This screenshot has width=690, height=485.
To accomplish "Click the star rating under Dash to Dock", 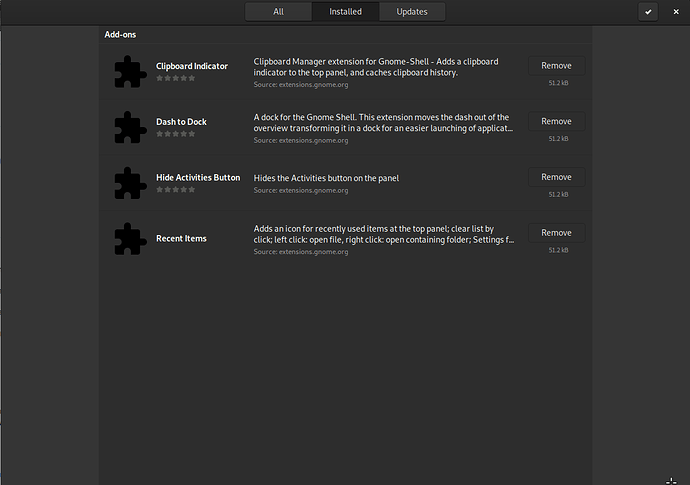I will (x=175, y=134).
